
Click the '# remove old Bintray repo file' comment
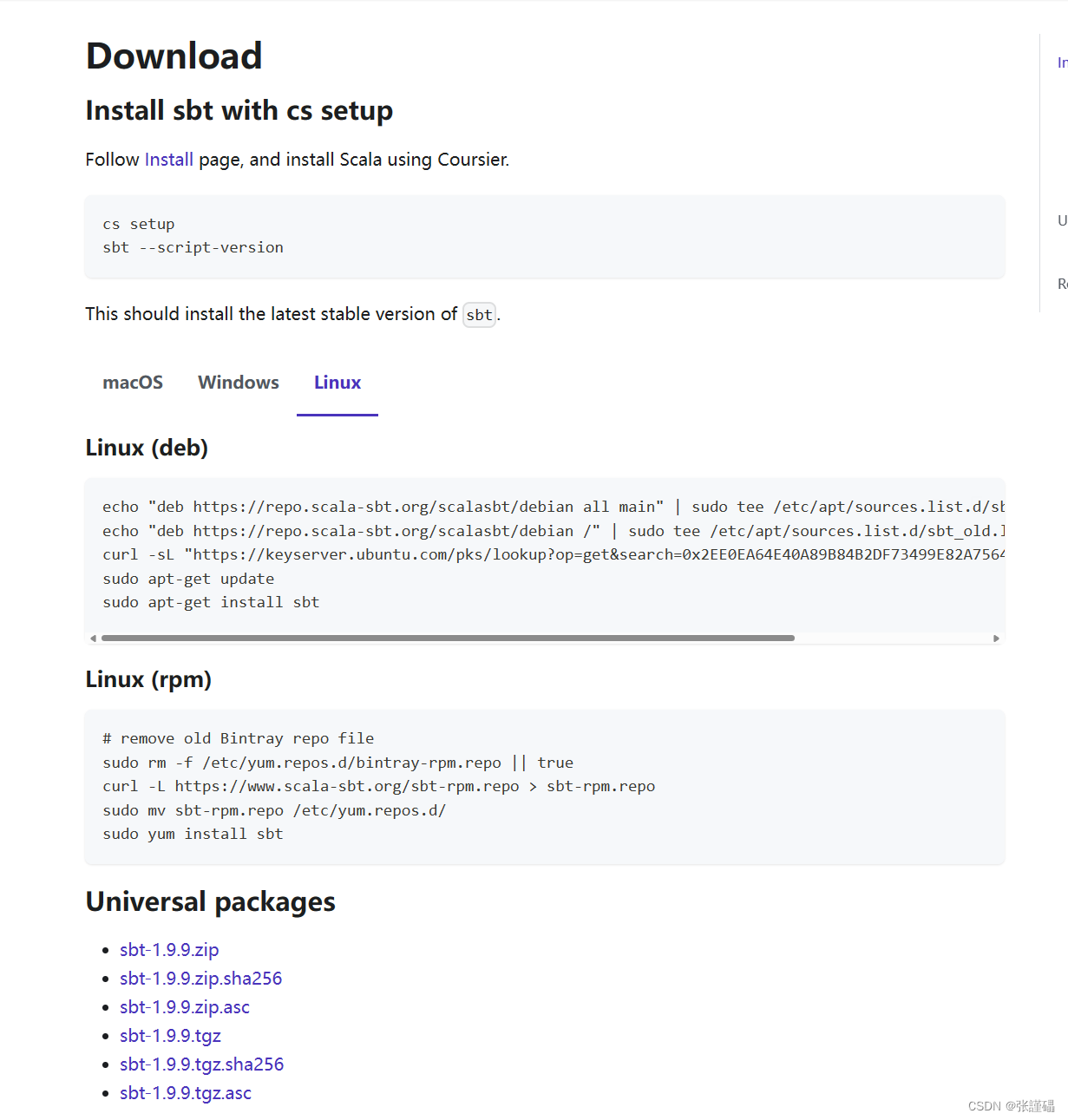tap(239, 738)
